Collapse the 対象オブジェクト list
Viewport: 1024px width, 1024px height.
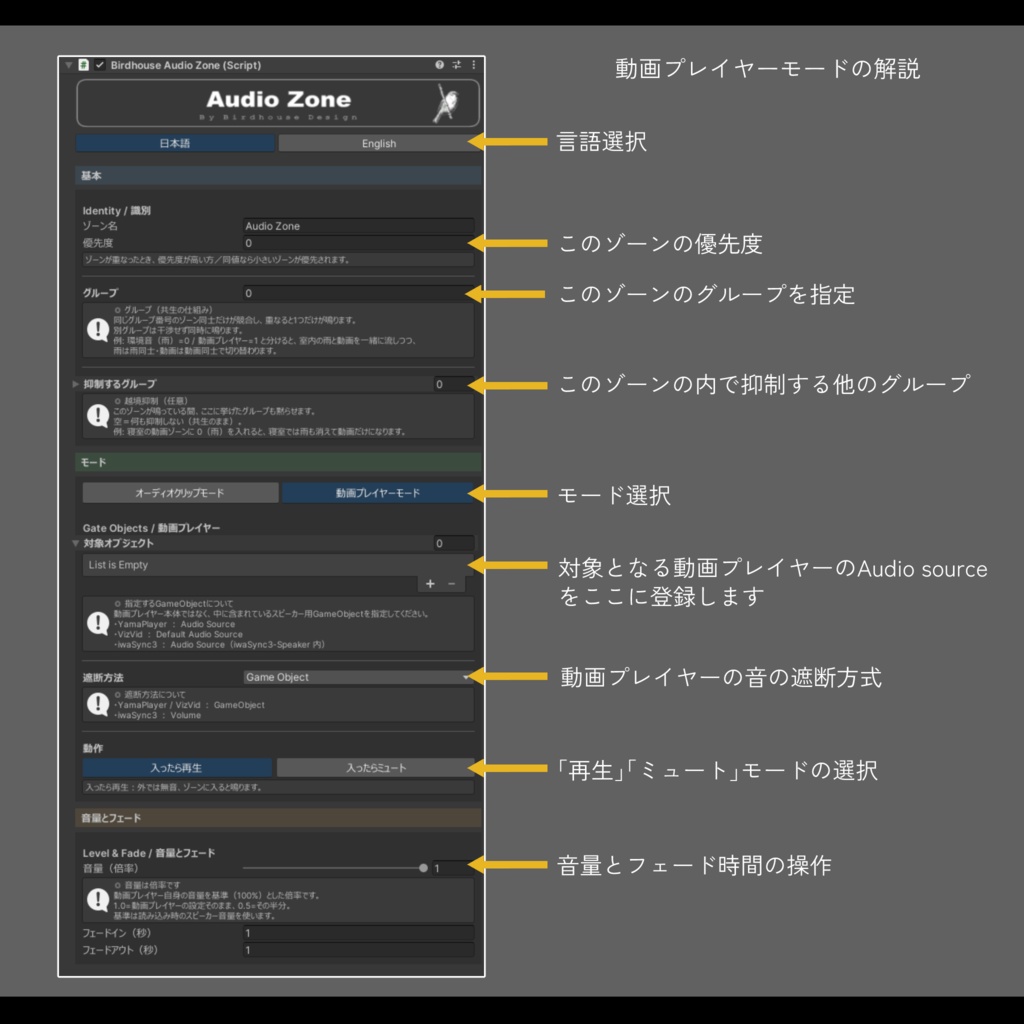(76, 543)
